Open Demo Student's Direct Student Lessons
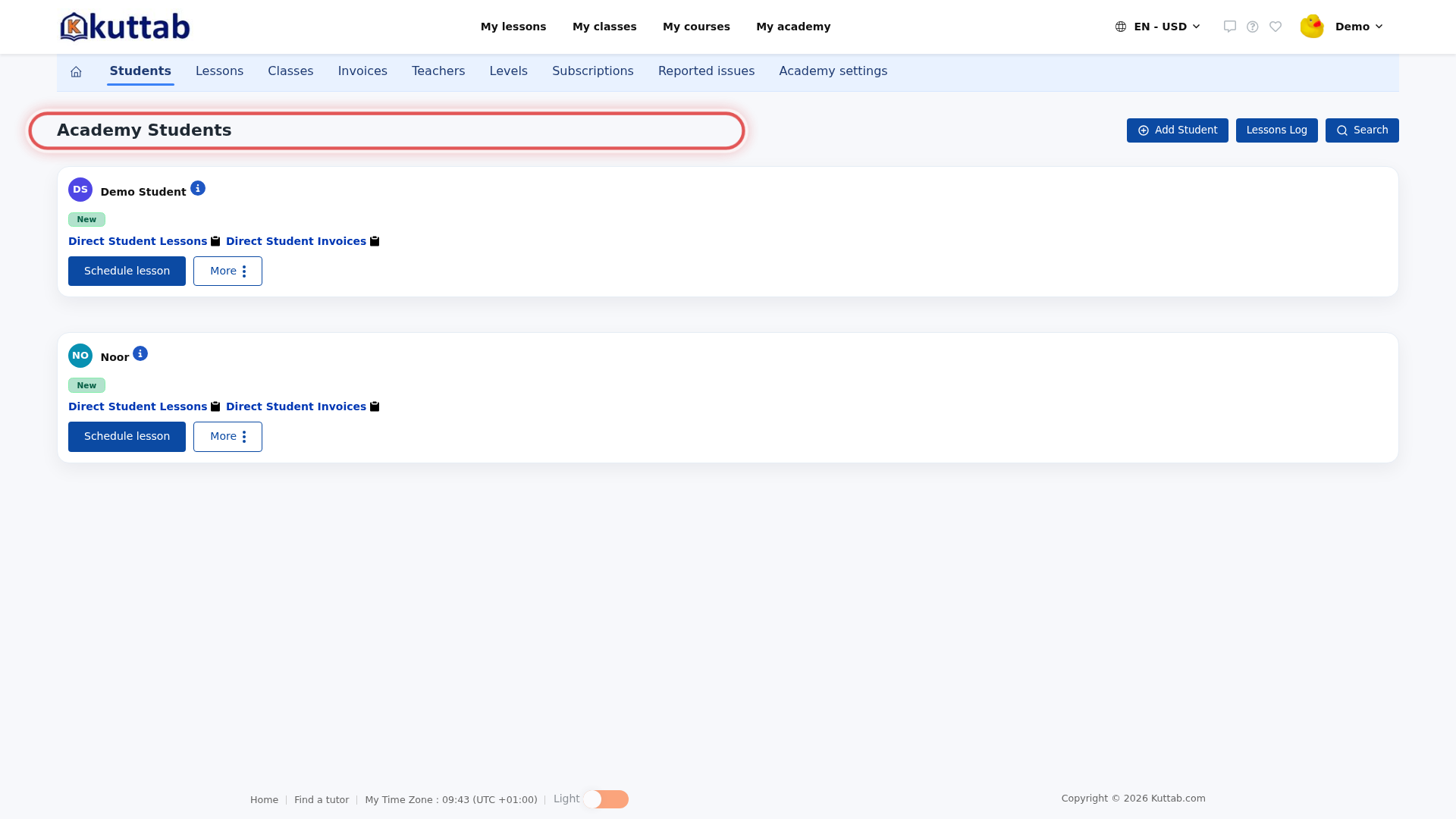1456x819 pixels. coord(137,241)
